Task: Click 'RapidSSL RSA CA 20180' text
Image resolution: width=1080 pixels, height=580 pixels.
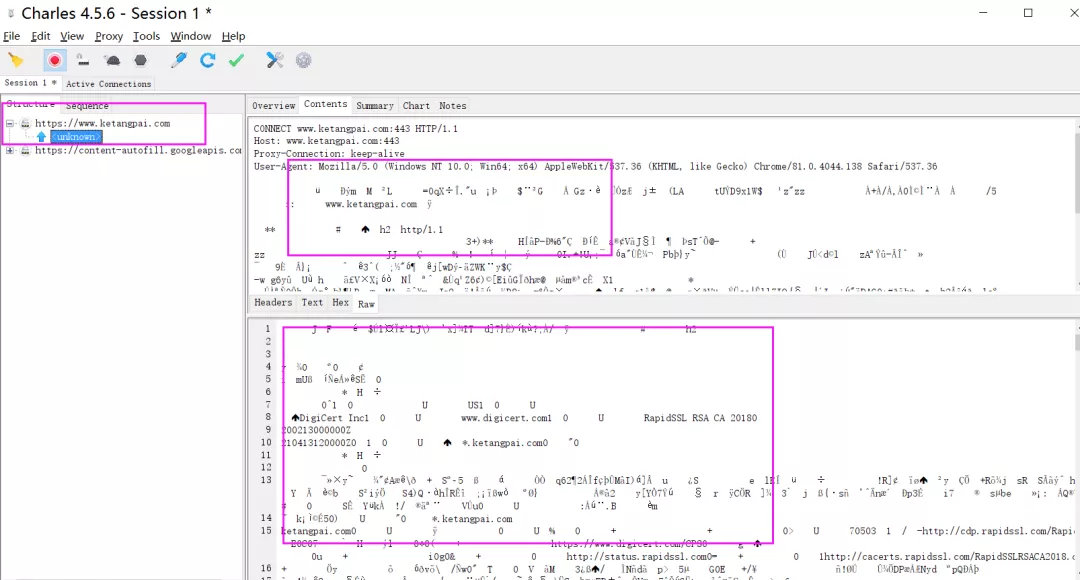Action: point(700,417)
